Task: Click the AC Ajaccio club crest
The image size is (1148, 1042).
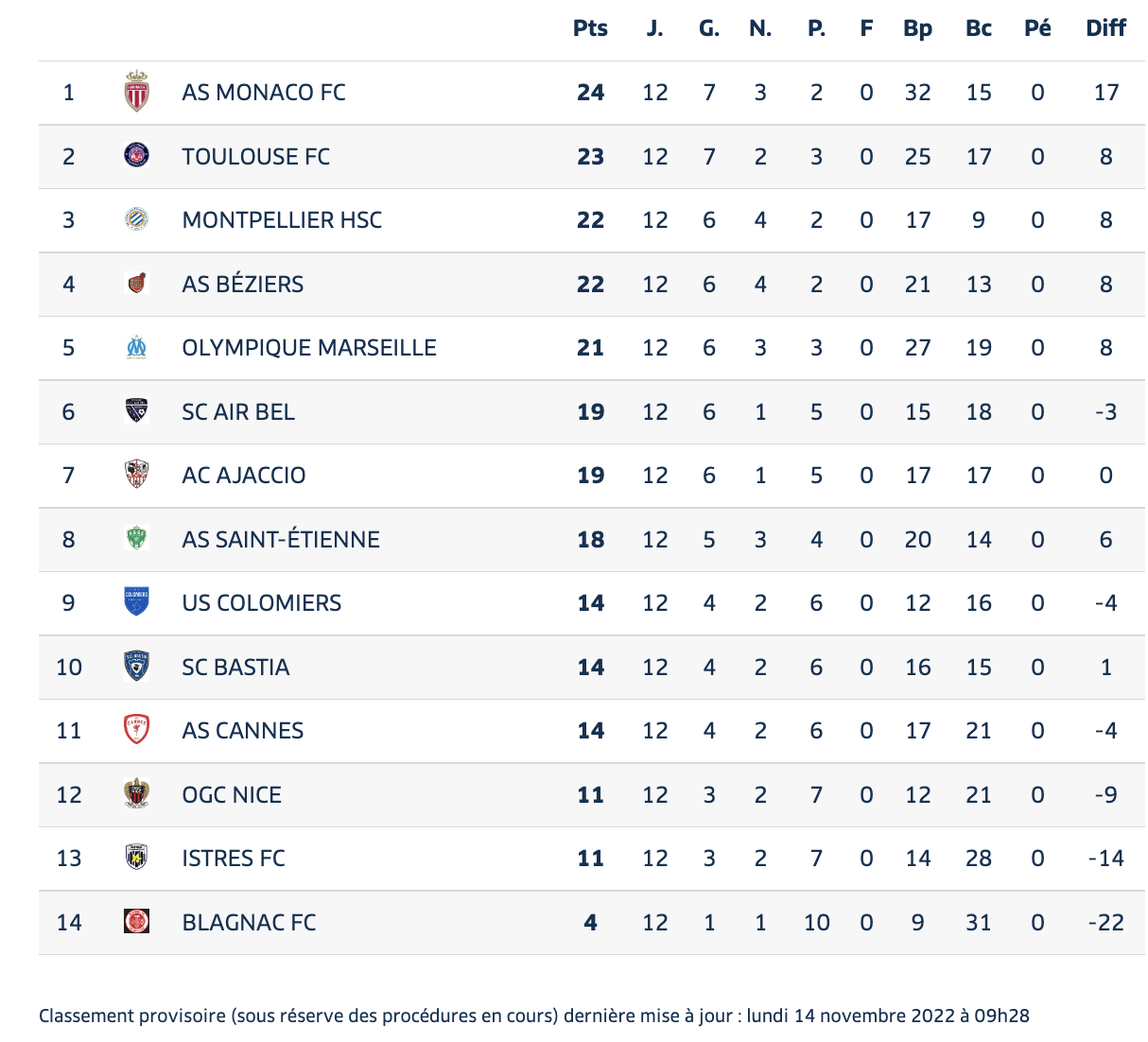Action: click(x=137, y=475)
